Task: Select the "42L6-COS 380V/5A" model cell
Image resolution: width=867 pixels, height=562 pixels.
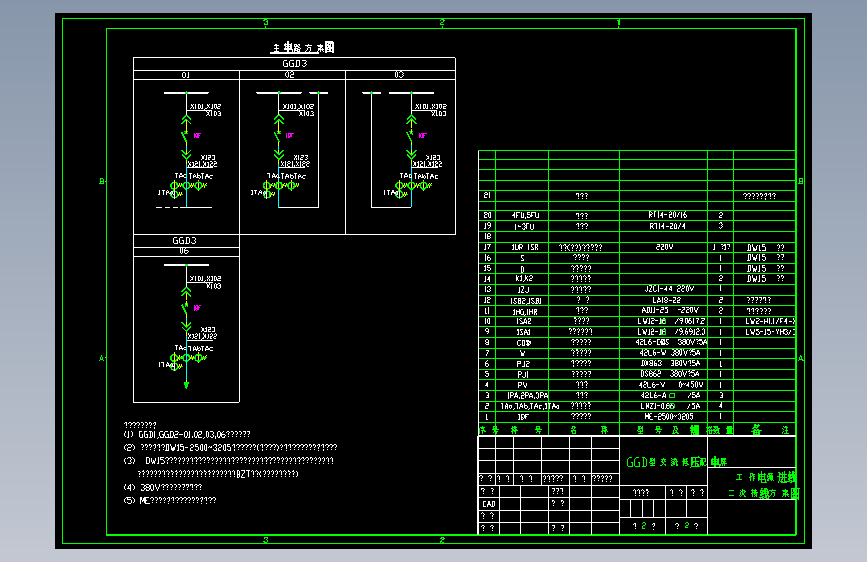Action: 671,342
